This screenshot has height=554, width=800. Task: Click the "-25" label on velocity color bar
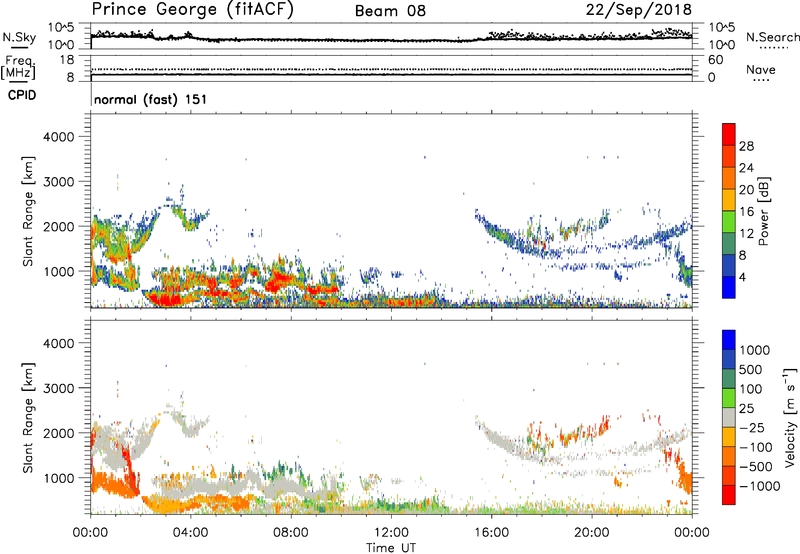click(752, 428)
